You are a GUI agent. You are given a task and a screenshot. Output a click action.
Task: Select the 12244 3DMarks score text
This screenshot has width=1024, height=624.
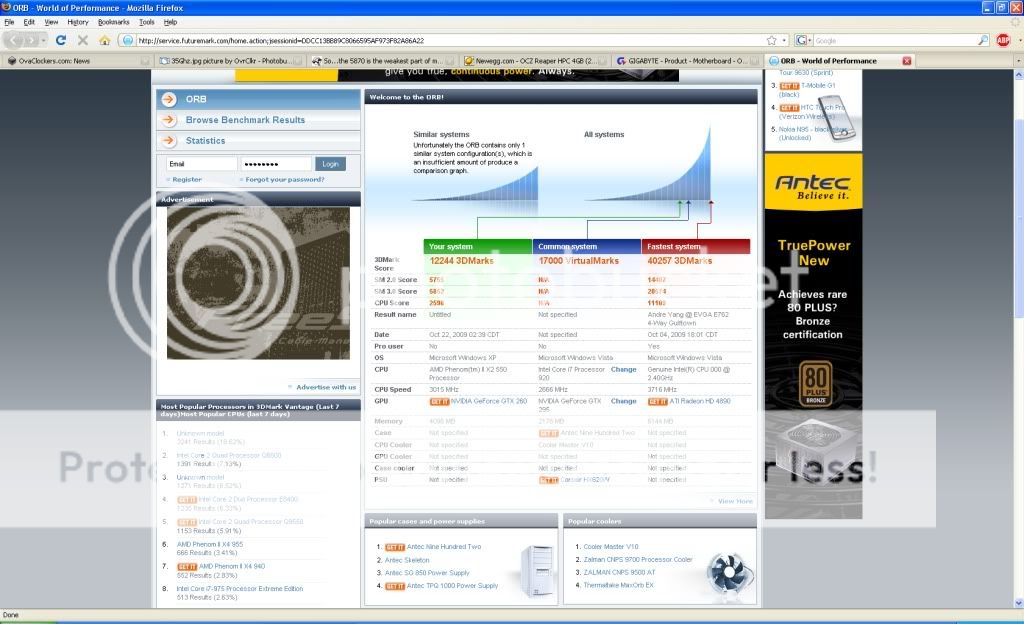coord(462,260)
